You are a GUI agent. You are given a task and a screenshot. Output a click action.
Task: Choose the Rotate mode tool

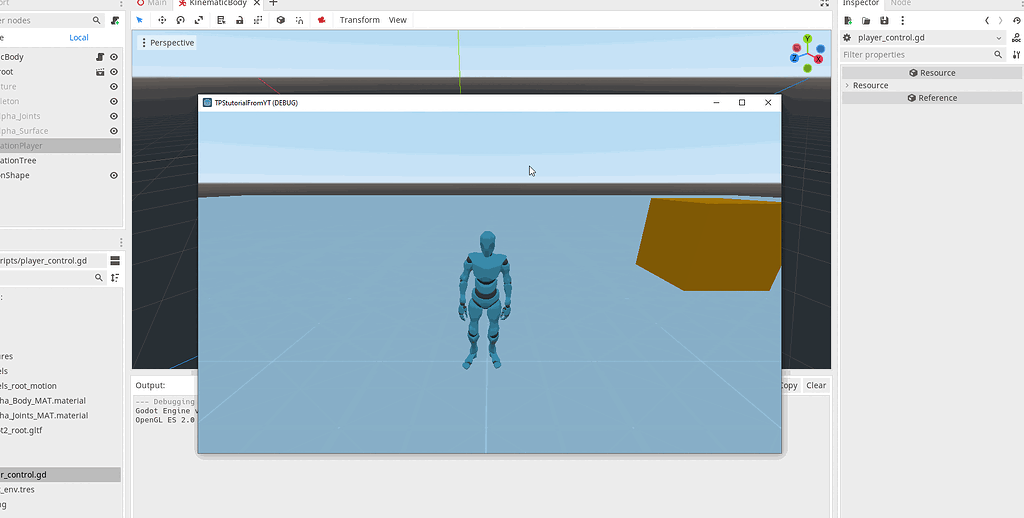click(x=181, y=20)
